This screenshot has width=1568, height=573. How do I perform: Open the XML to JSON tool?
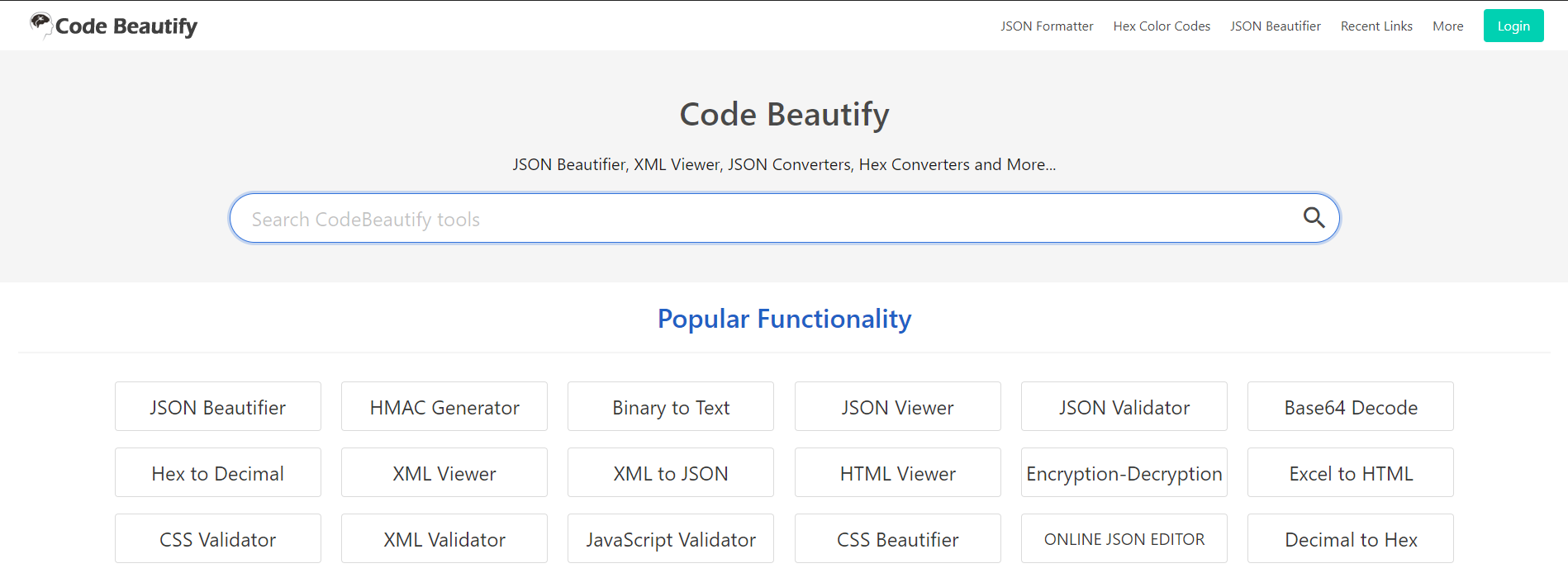671,472
